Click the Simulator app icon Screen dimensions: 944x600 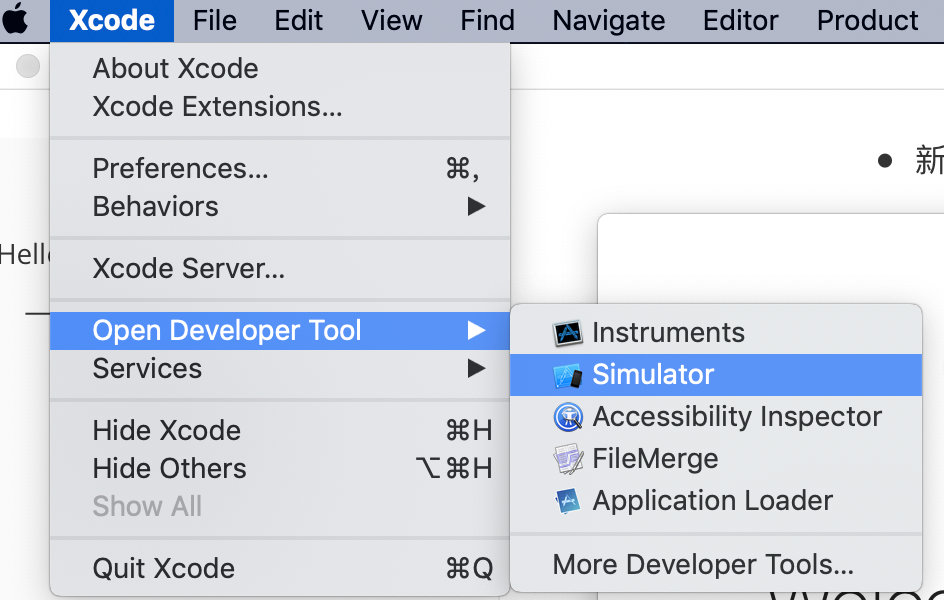[x=568, y=375]
